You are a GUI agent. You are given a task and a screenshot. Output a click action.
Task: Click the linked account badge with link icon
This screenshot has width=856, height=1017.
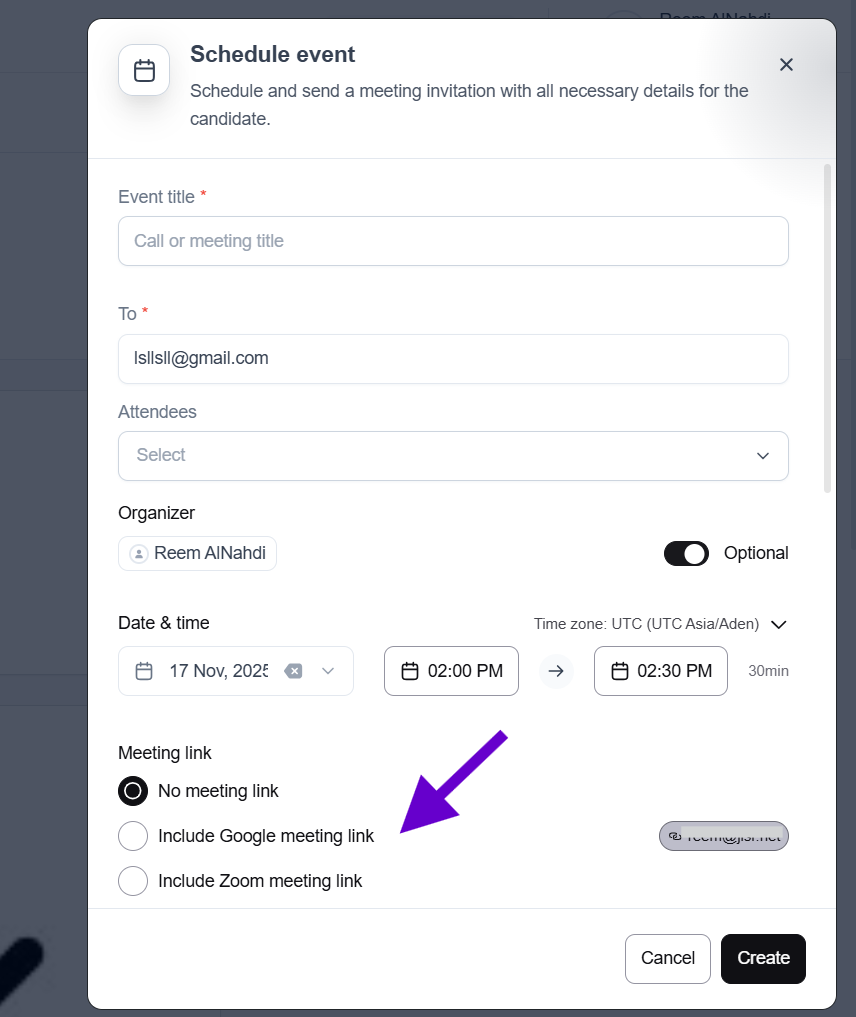[724, 836]
